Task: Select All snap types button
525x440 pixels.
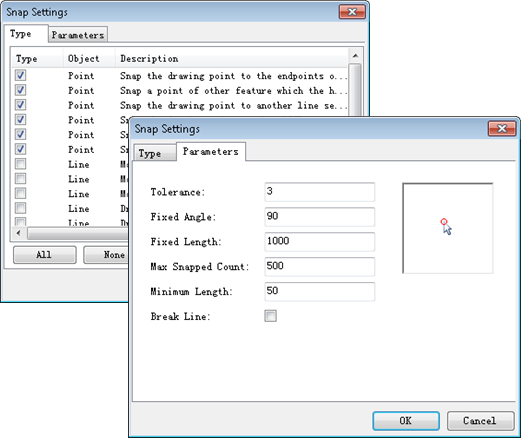Action: pos(45,255)
